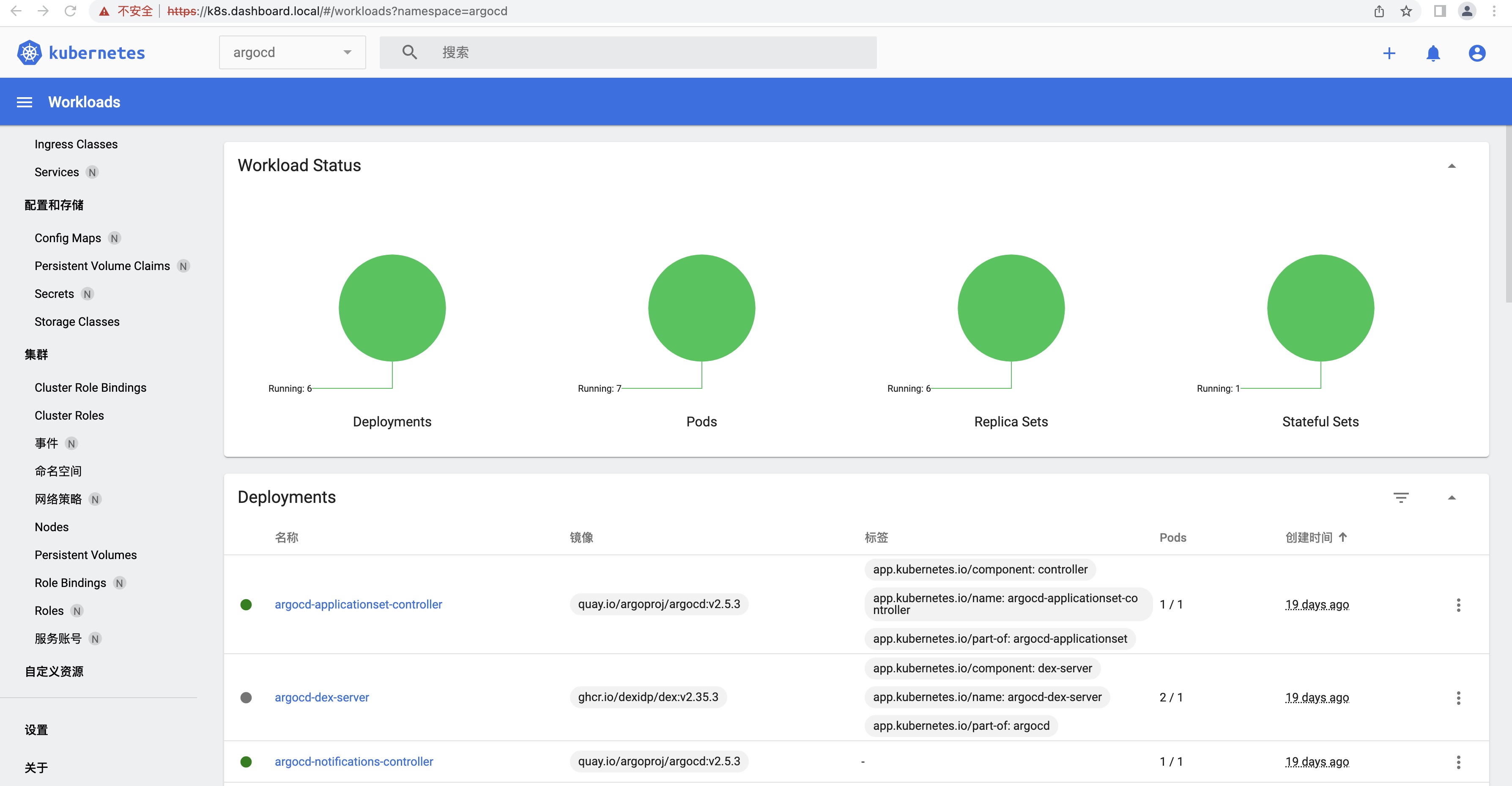Open 命名空间 in sidebar
This screenshot has height=786, width=1512.
(58, 472)
